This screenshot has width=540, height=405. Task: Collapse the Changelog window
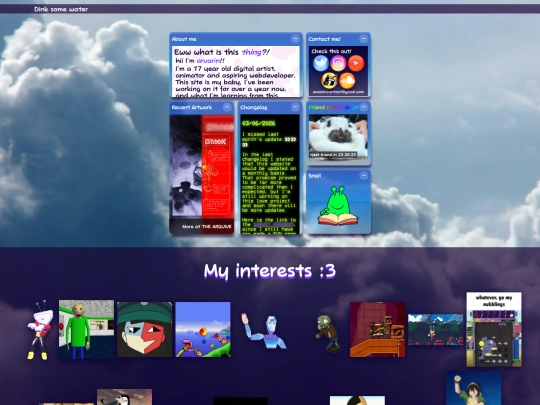[x=295, y=107]
